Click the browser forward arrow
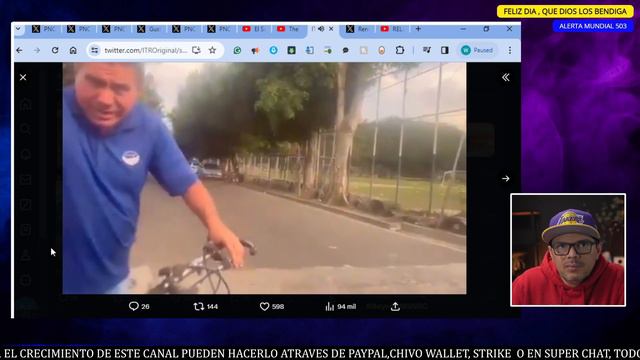This screenshot has height=360, width=640. coord(37,50)
